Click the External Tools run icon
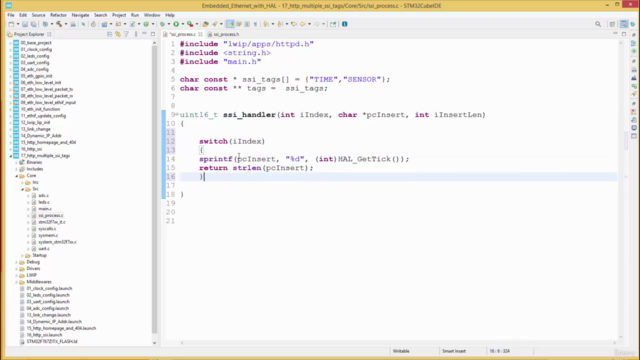Viewport: 640px width, 360px height. [x=190, y=24]
